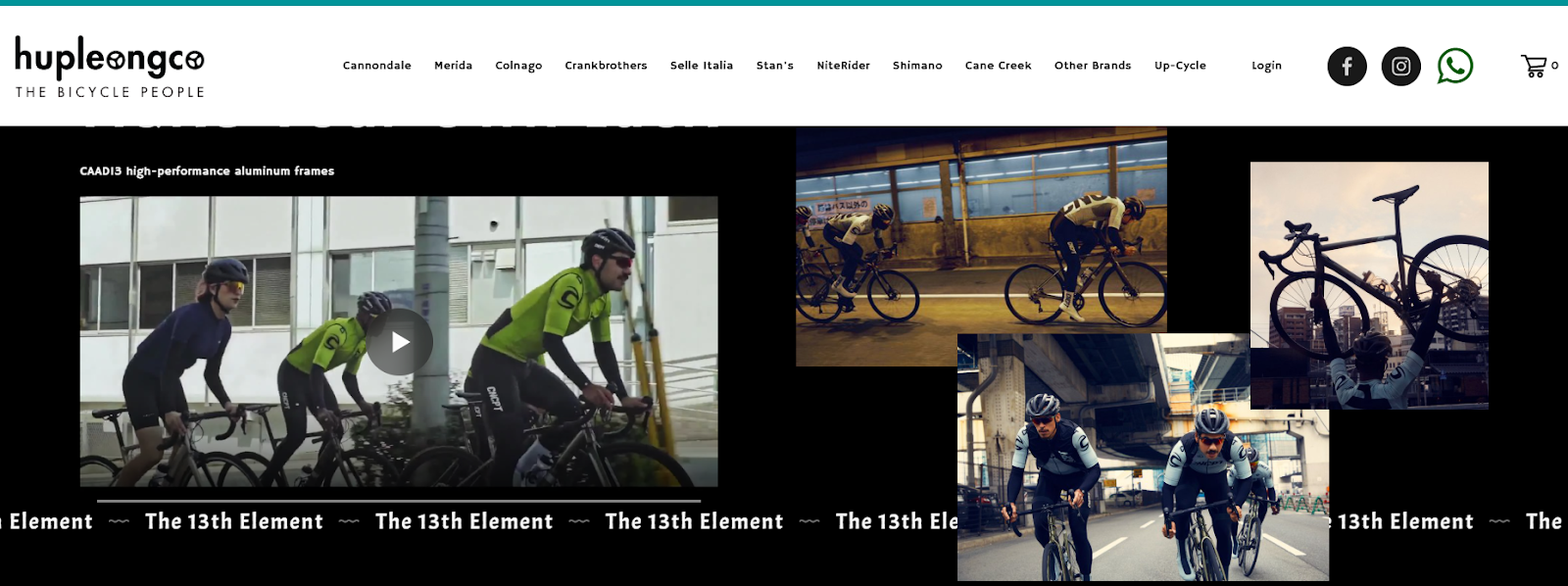The height and width of the screenshot is (586, 1568).
Task: Go to the Colnago section
Action: 518,66
